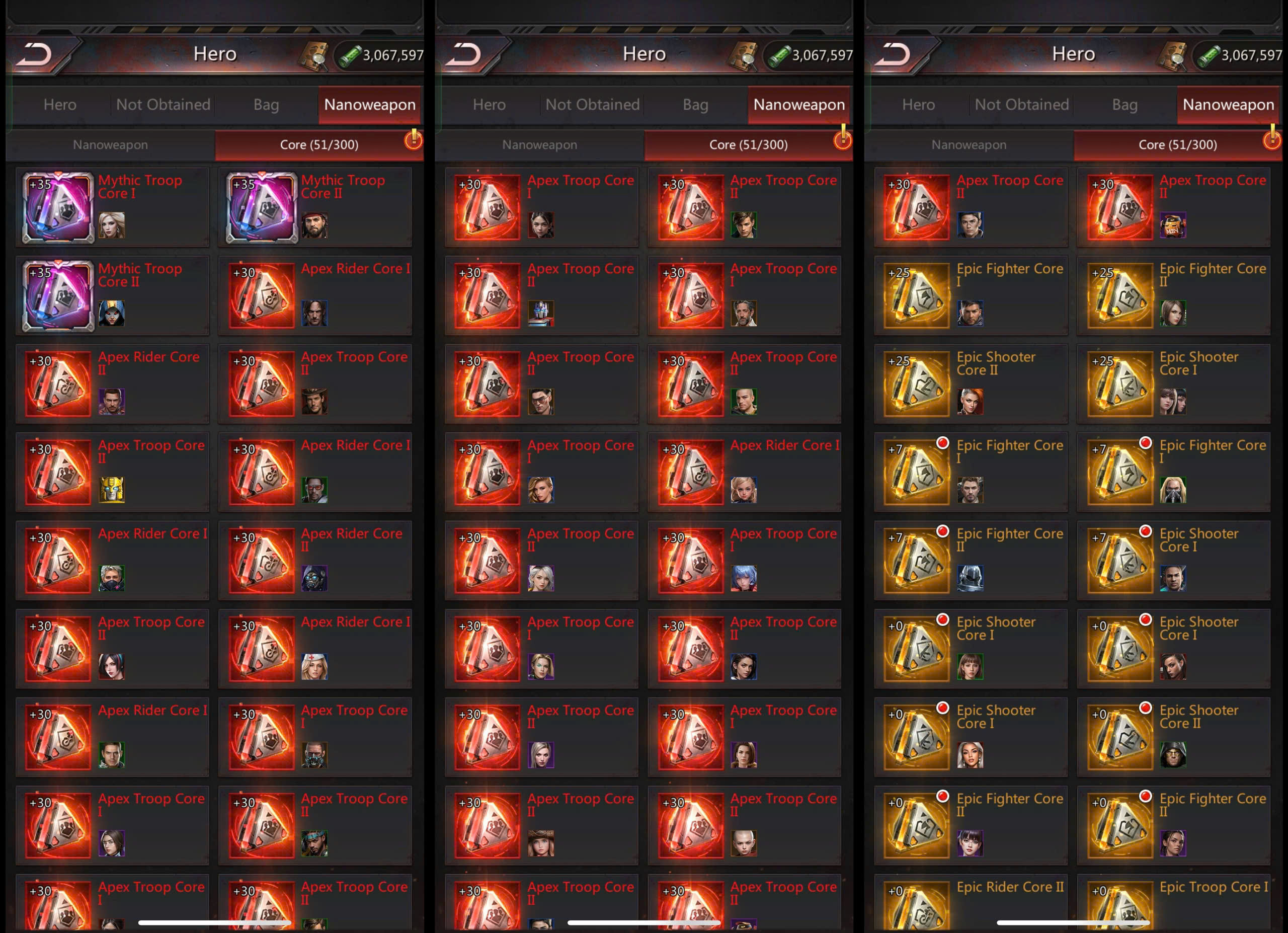Tap red dot on +7 Epic Shooter Core I

click(x=1146, y=531)
